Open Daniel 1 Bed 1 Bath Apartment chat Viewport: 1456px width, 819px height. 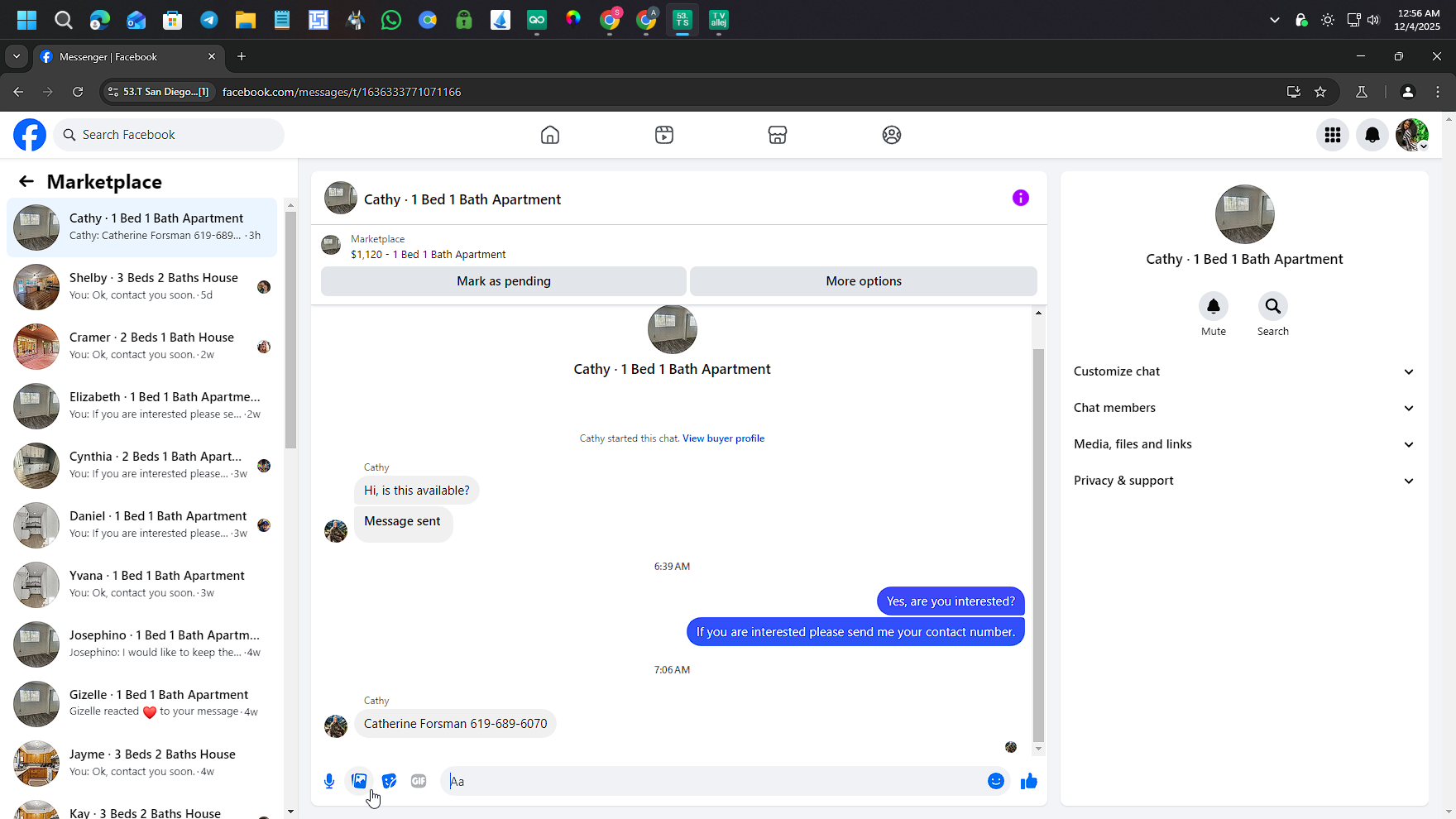click(142, 525)
